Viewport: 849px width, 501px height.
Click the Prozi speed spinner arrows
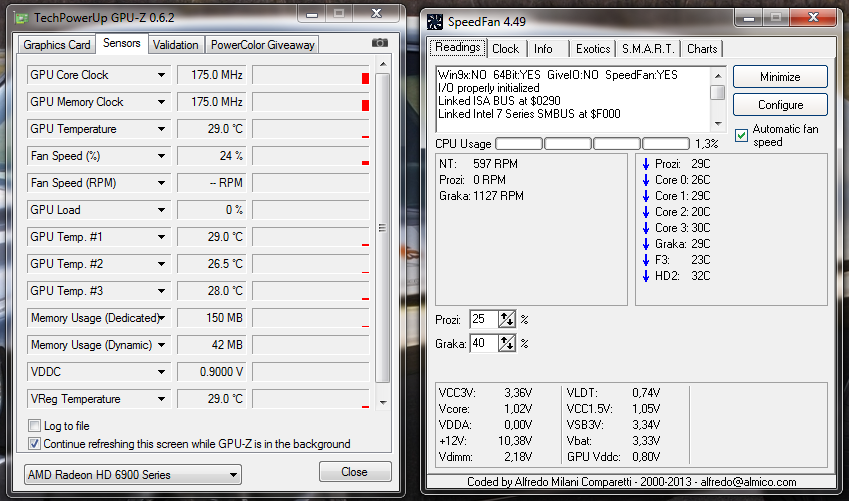(x=507, y=320)
